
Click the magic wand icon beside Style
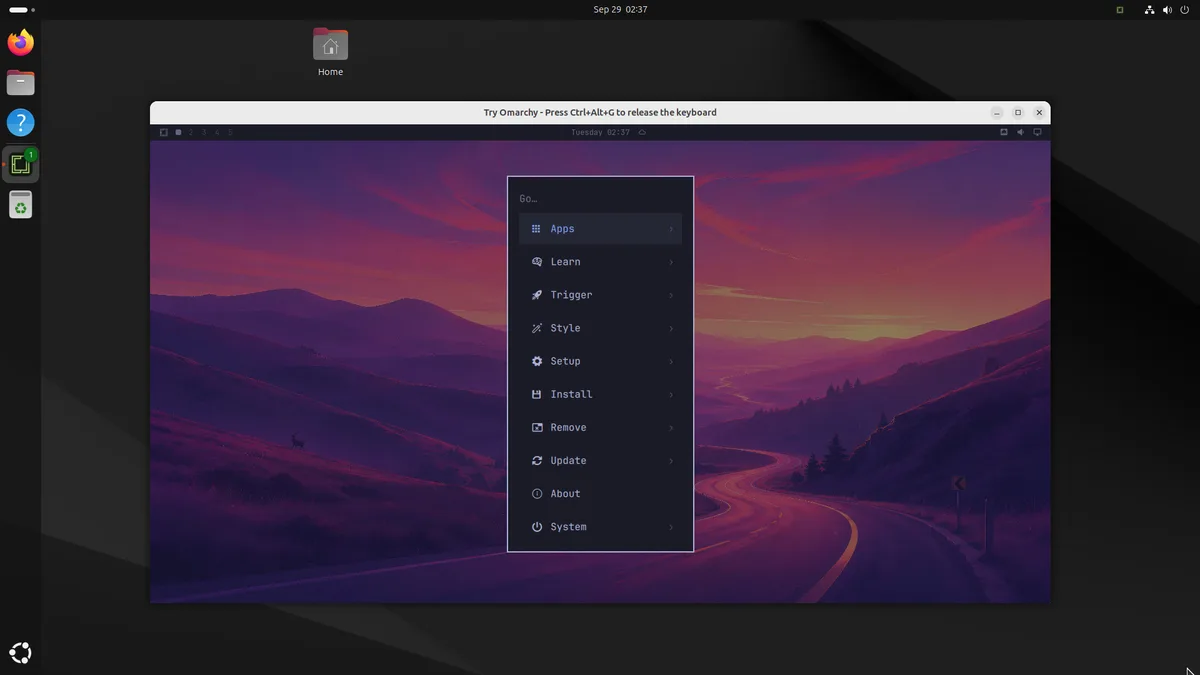click(x=536, y=328)
